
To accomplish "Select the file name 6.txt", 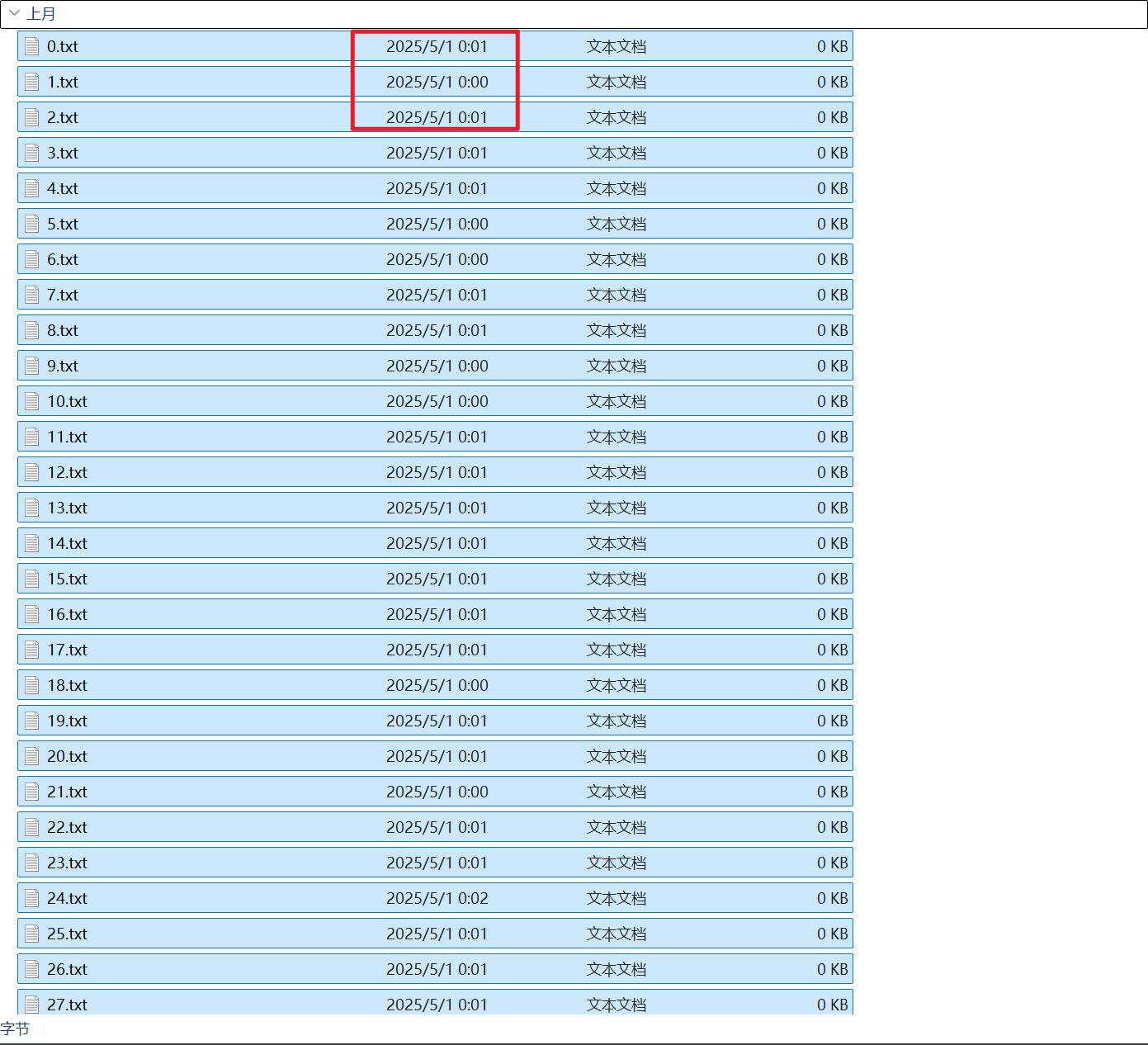I will coord(63,259).
